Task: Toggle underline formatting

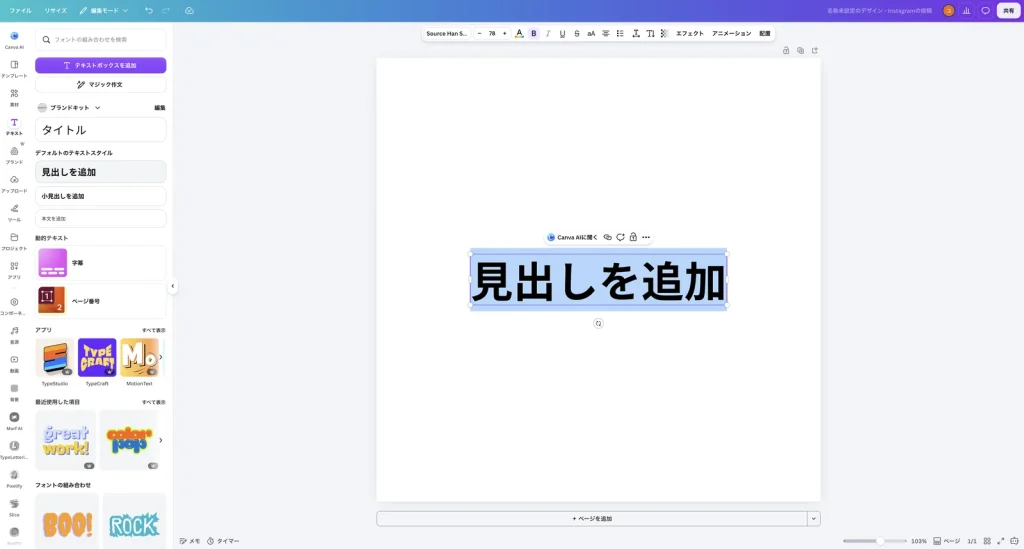Action: (562, 33)
